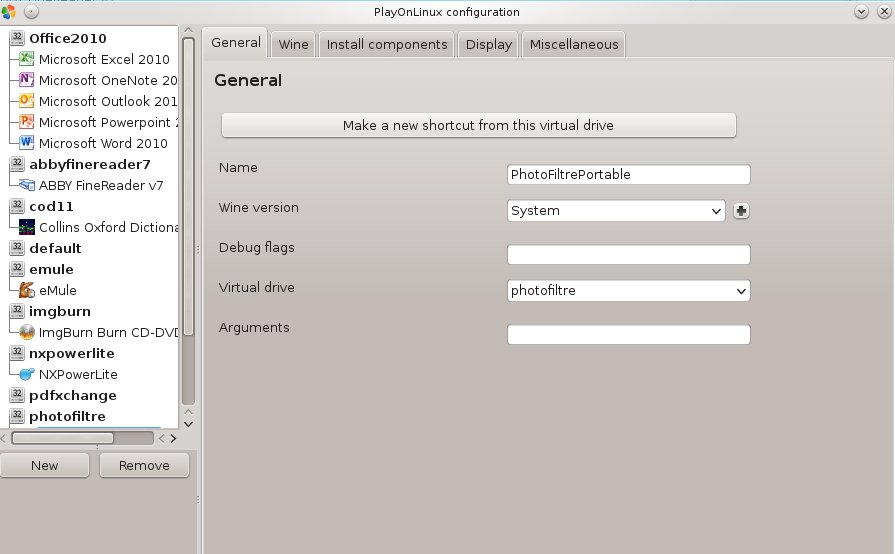Click the 32-bit icon beside pdfxchange
This screenshot has height=554, width=895.
[17, 395]
